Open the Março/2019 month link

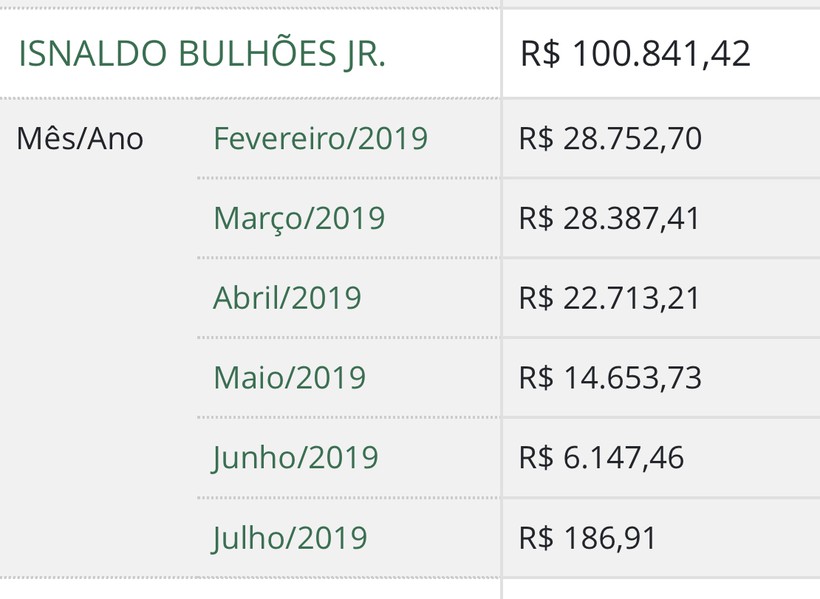[x=299, y=219]
